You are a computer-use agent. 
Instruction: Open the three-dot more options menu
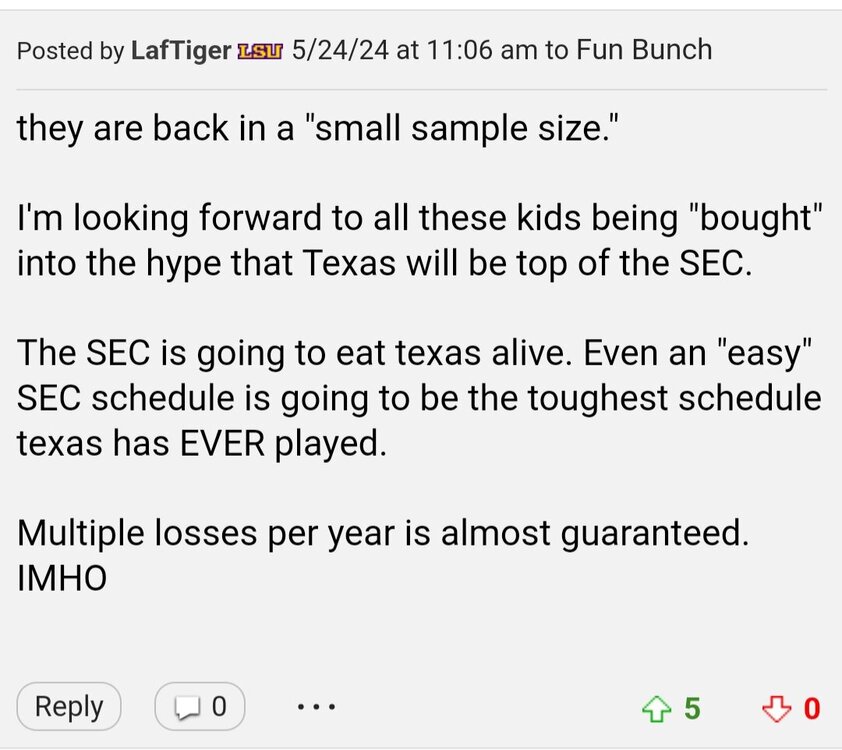coord(317,708)
